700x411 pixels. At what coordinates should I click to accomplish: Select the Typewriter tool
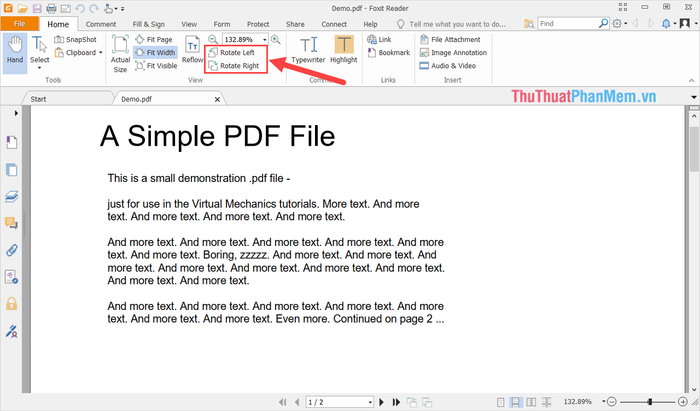308,50
